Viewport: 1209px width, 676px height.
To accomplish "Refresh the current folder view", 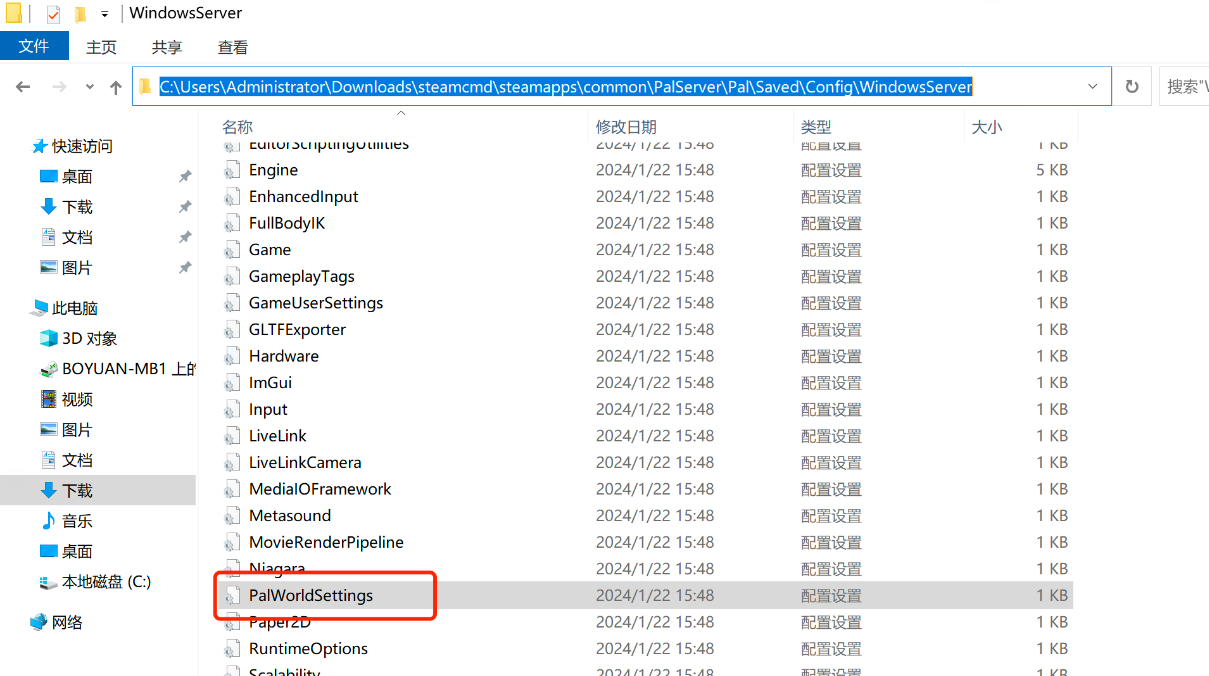I will (x=1132, y=87).
